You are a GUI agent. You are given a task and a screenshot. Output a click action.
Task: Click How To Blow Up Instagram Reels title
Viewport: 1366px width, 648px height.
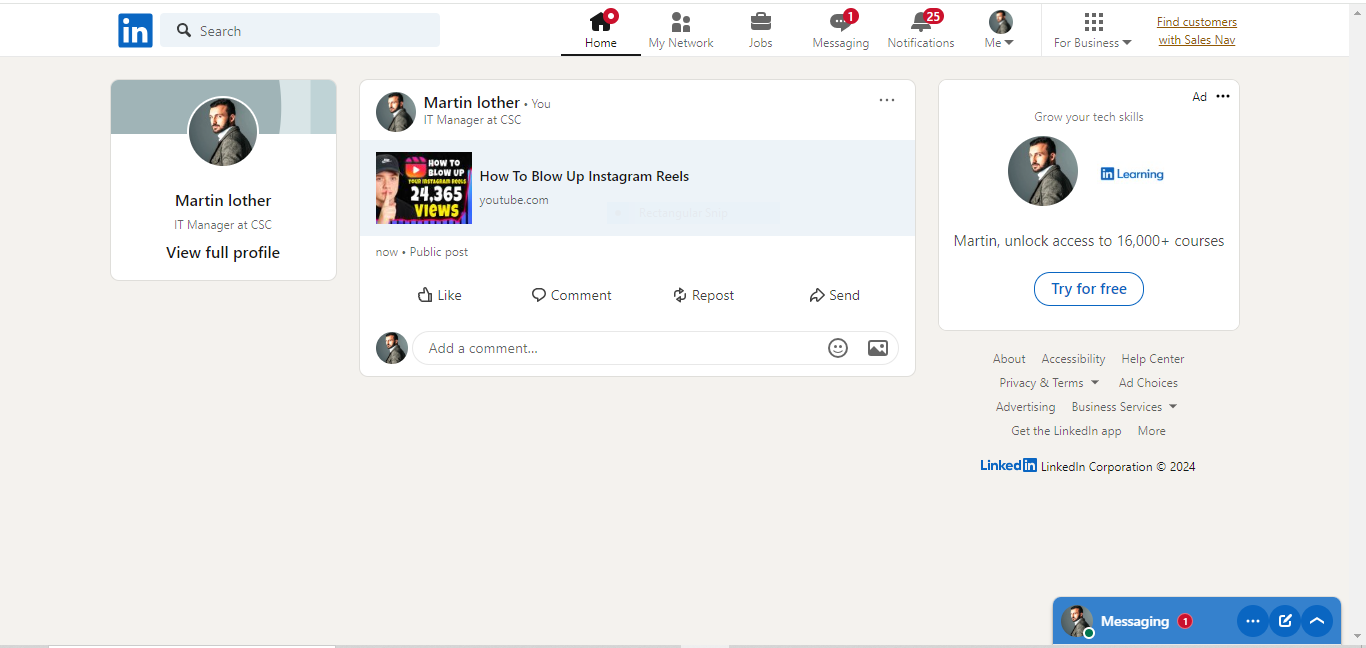click(x=584, y=176)
